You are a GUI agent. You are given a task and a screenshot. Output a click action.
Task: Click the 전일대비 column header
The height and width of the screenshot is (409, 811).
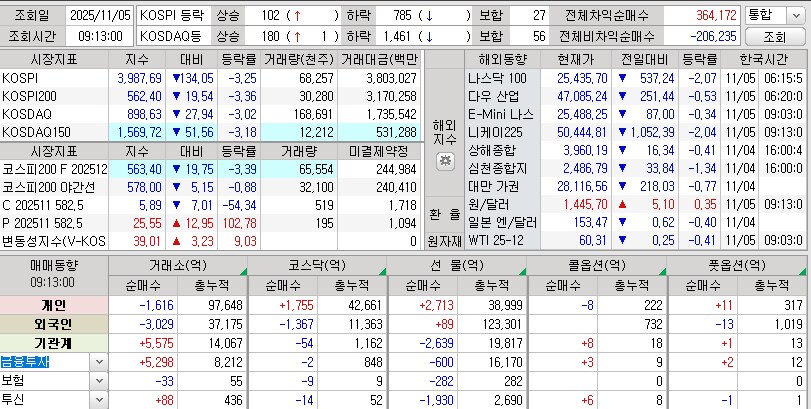(645, 59)
